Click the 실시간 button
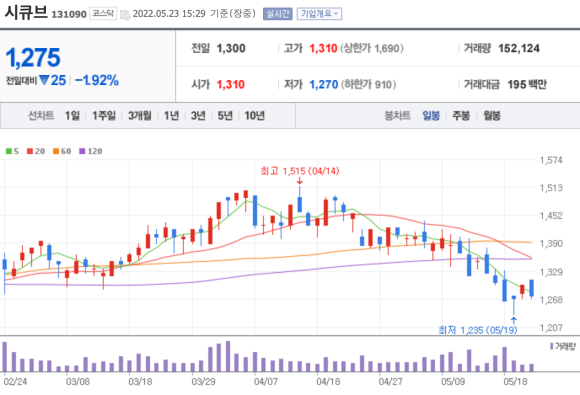 pos(277,14)
